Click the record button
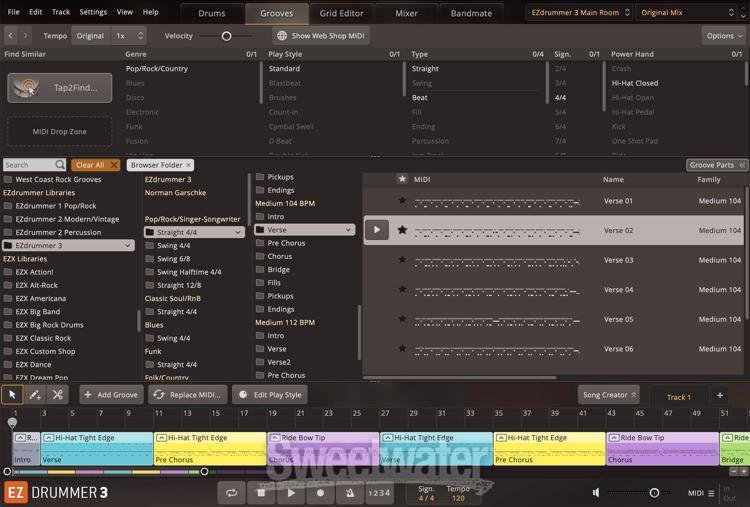This screenshot has width=750, height=507. click(320, 493)
